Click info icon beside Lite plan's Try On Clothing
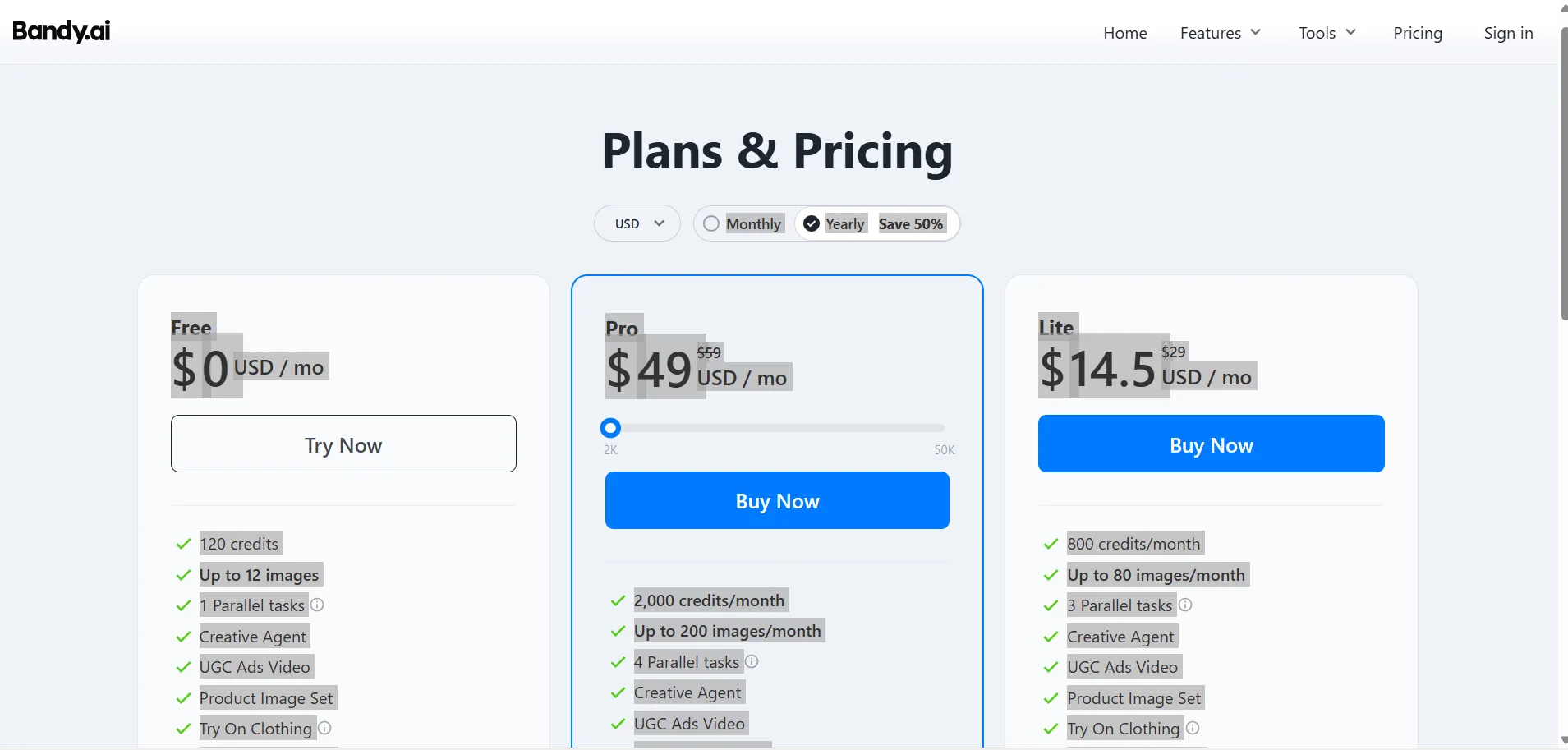1568x750 pixels. [x=1193, y=728]
